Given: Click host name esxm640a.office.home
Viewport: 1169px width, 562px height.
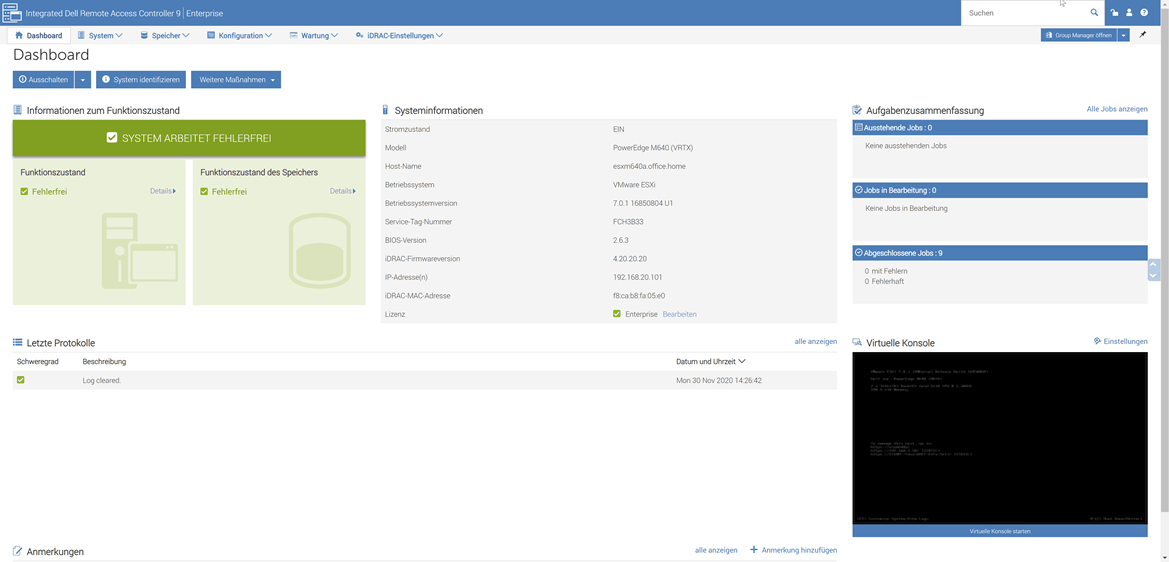Looking at the screenshot, I should (649, 165).
